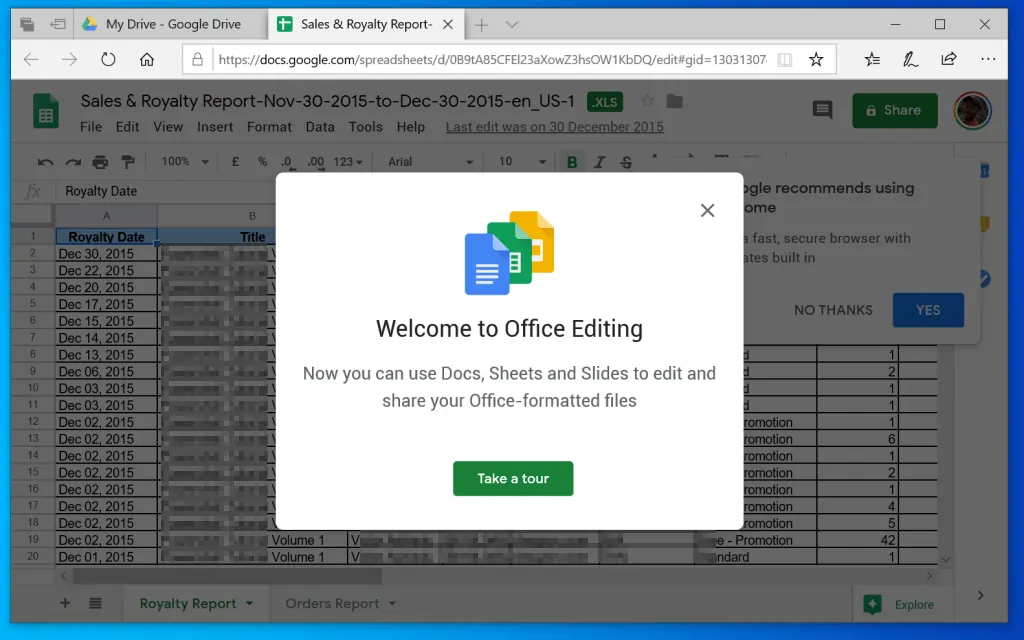Select the Paint format tool
1024x640 pixels.
coord(125,161)
